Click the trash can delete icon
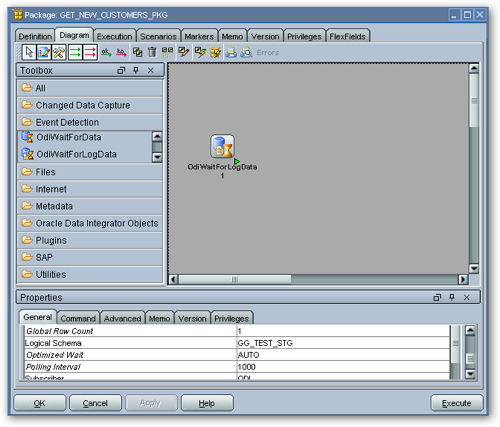This screenshot has width=500, height=427. click(152, 52)
